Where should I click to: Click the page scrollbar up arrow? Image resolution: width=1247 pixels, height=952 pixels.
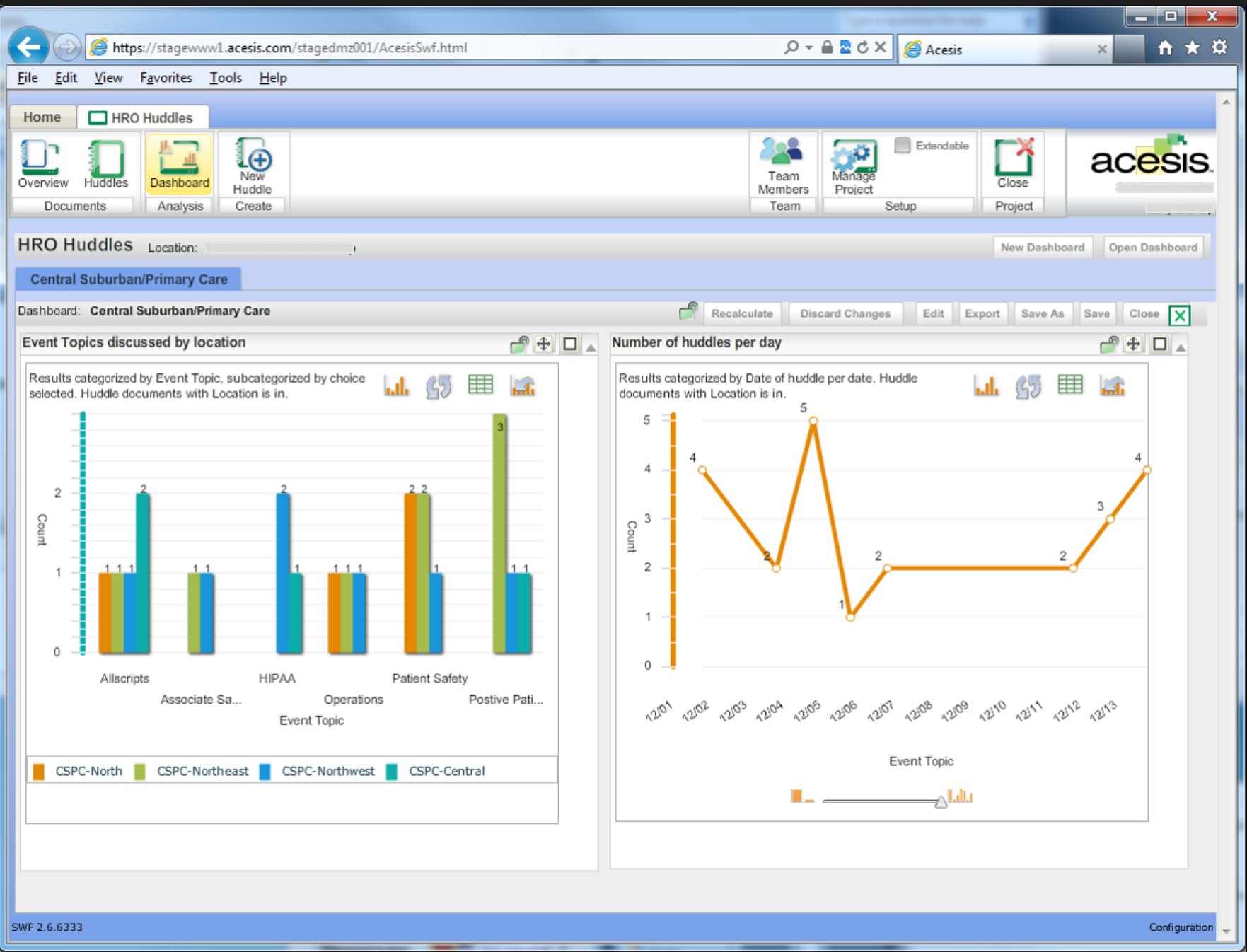click(x=1226, y=102)
